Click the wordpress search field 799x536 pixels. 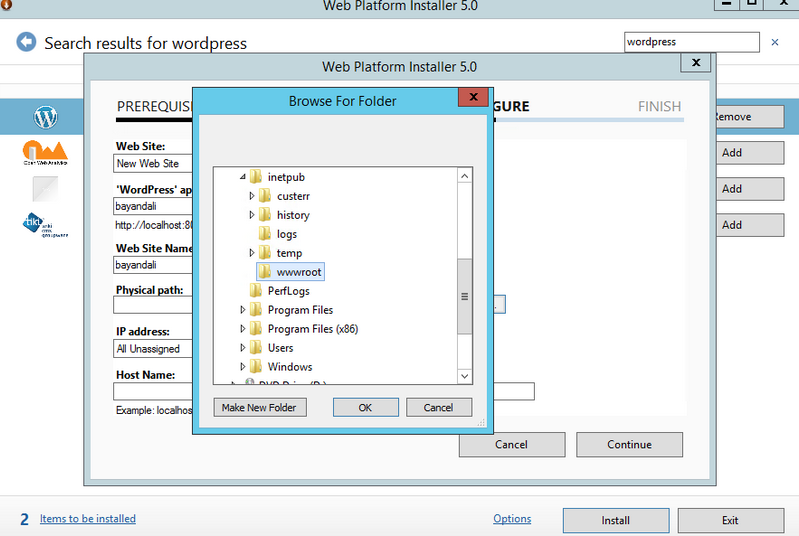[x=691, y=42]
